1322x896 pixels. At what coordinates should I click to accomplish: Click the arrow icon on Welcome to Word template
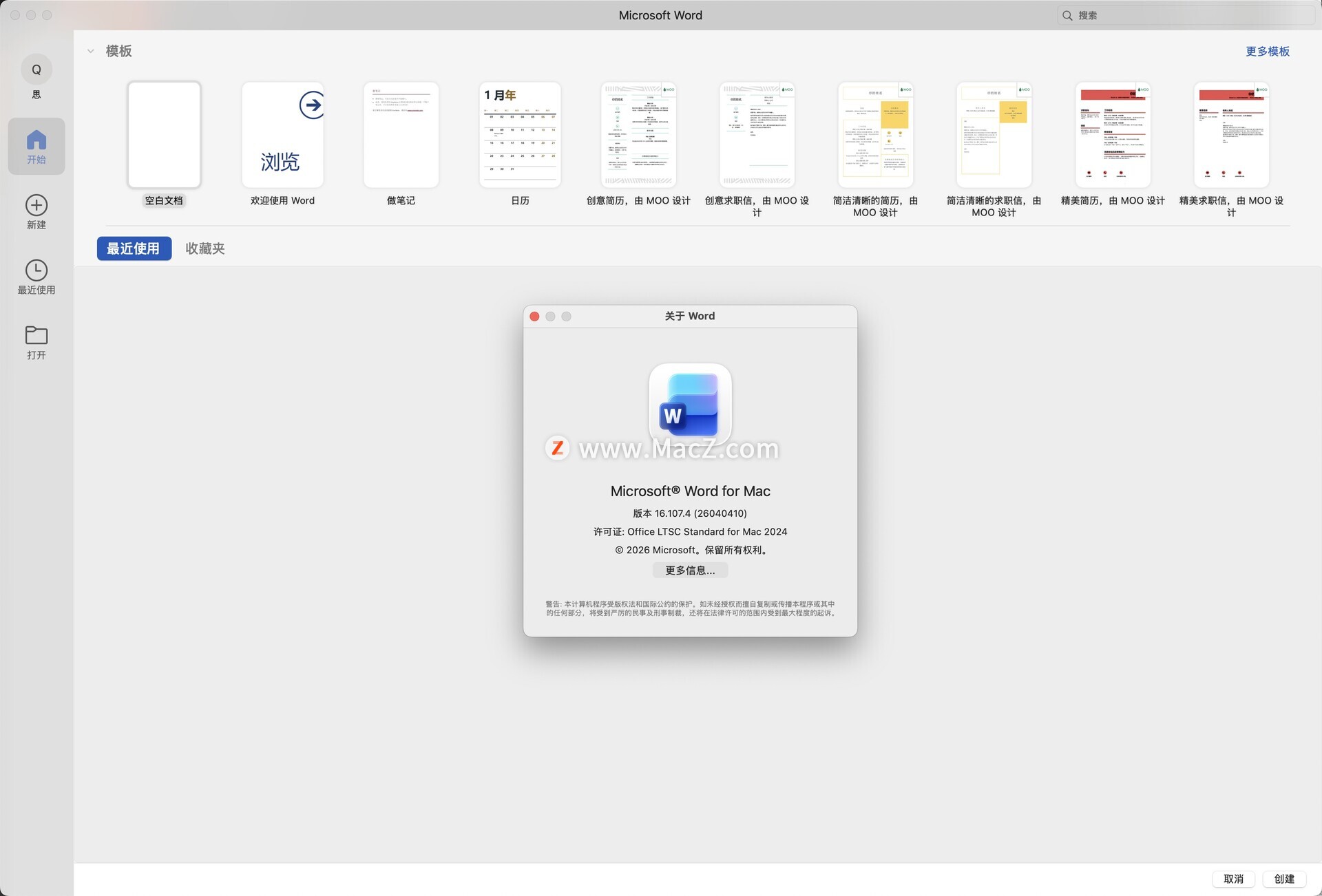click(312, 105)
